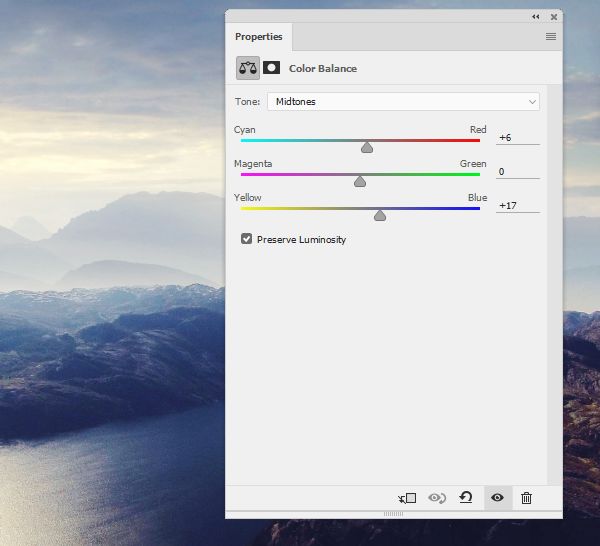This screenshot has height=546, width=600.
Task: Uncheck the Preserve Luminosity checkbox
Action: coord(246,239)
